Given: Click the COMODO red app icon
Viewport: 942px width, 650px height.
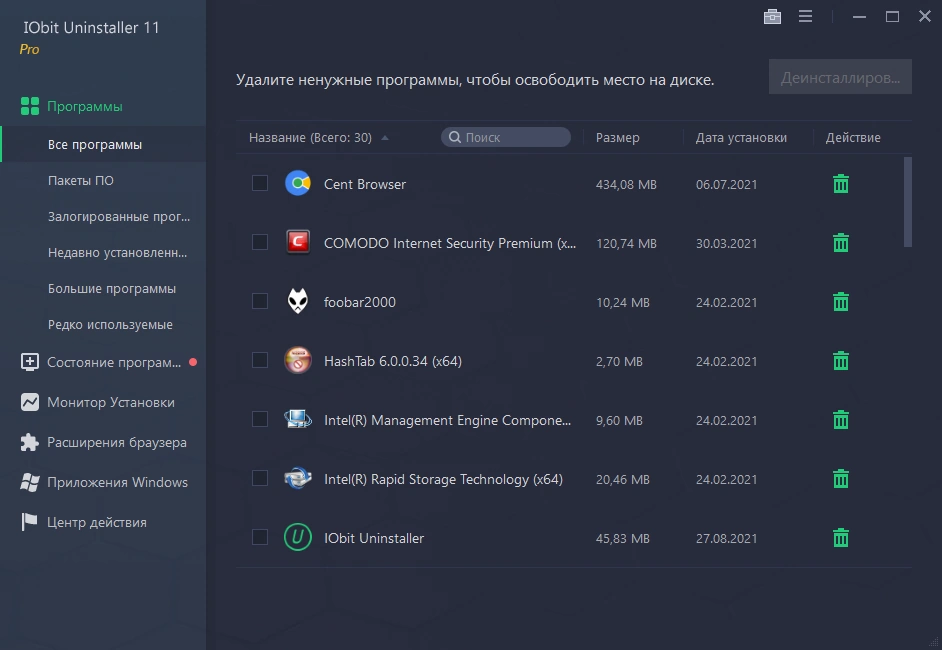Looking at the screenshot, I should click(298, 242).
